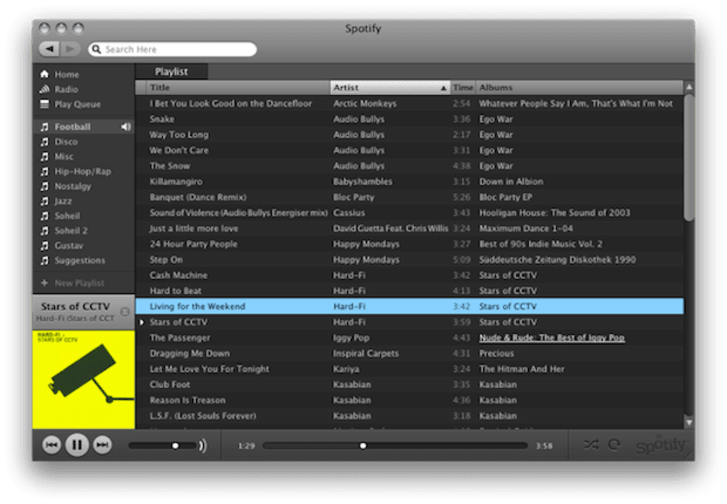The image size is (727, 504).
Task: Create a New Playlist
Action: click(72, 283)
